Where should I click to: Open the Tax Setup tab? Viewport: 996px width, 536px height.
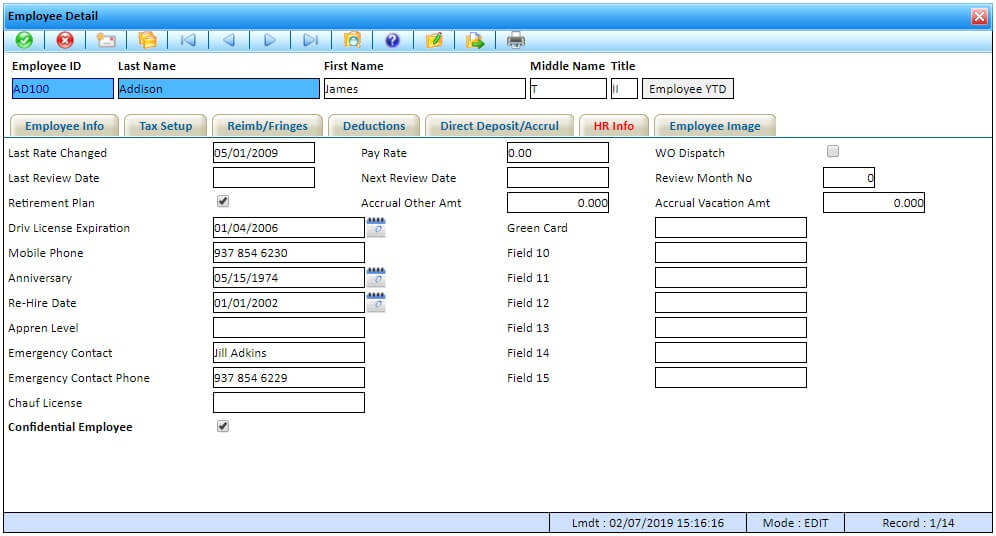pos(166,126)
